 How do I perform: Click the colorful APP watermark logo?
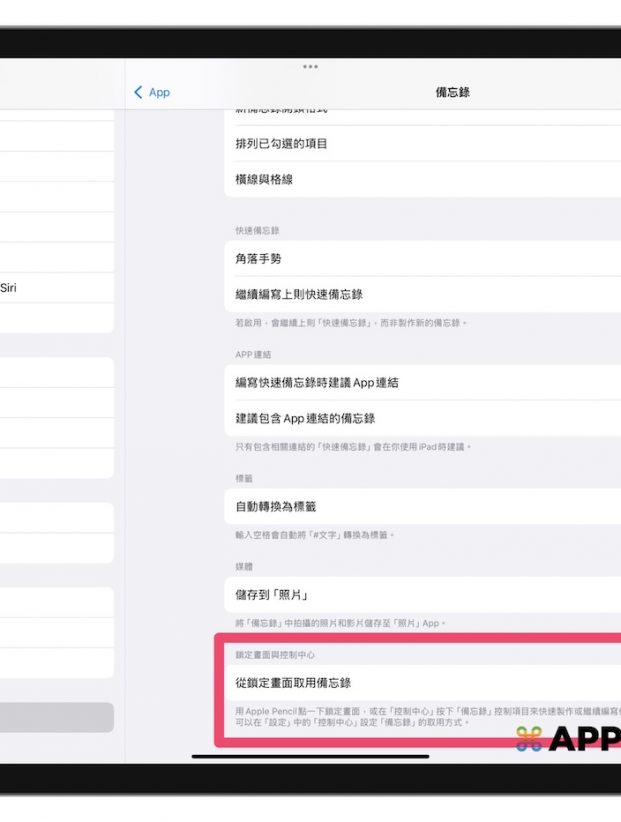tap(568, 739)
